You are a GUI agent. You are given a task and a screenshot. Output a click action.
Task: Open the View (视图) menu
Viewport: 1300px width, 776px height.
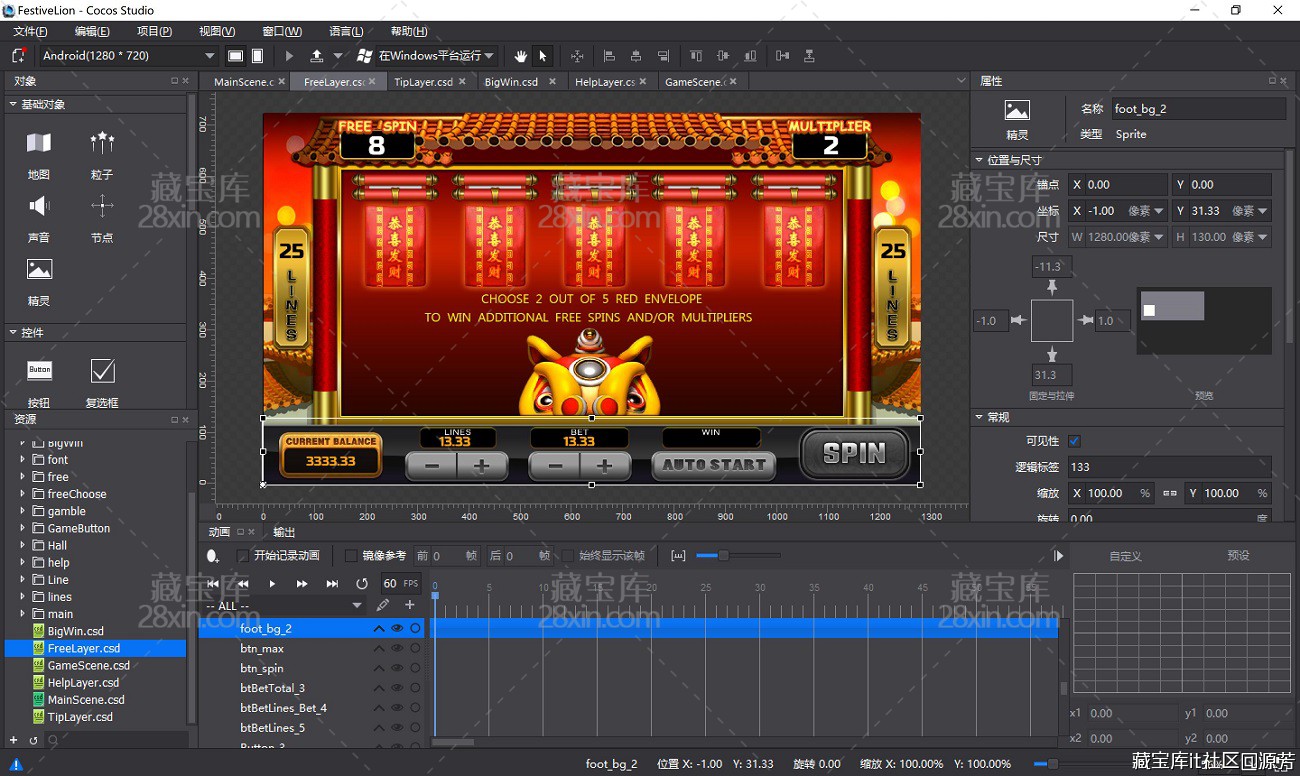(217, 32)
